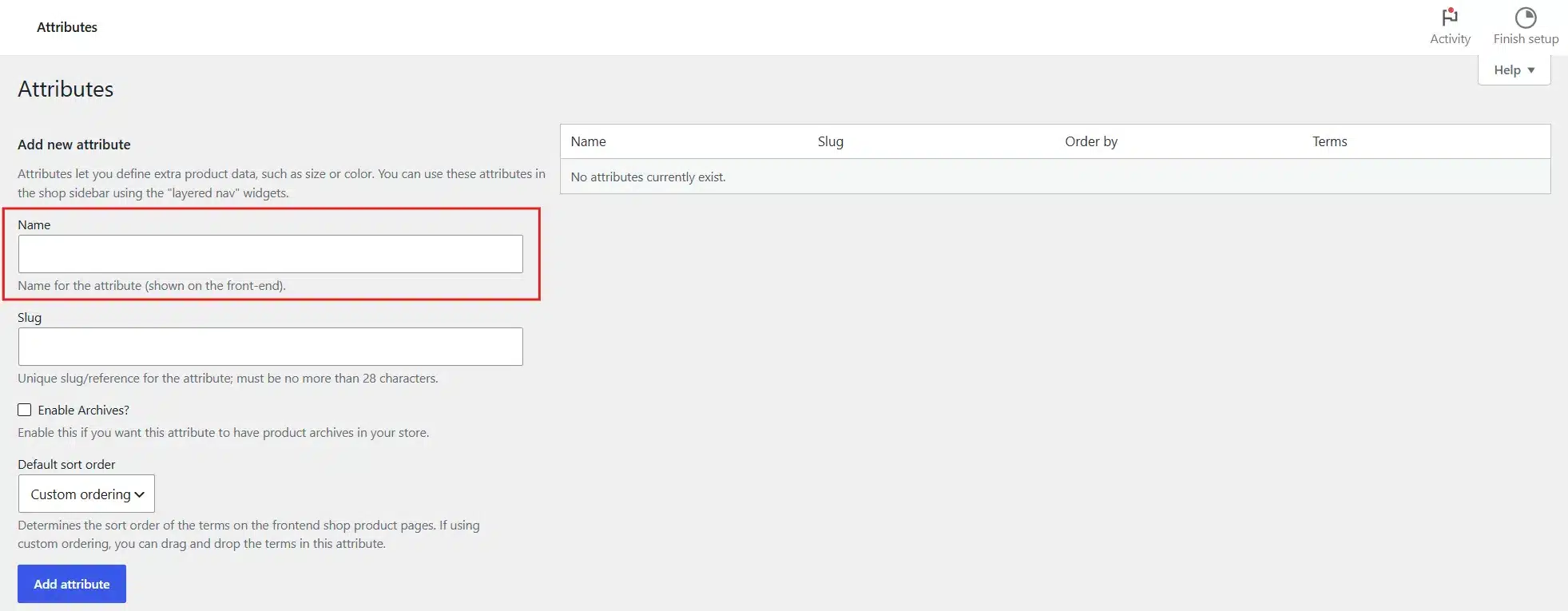Open the Custom ordering sort dropdown
The image size is (1568, 611).
(x=86, y=494)
